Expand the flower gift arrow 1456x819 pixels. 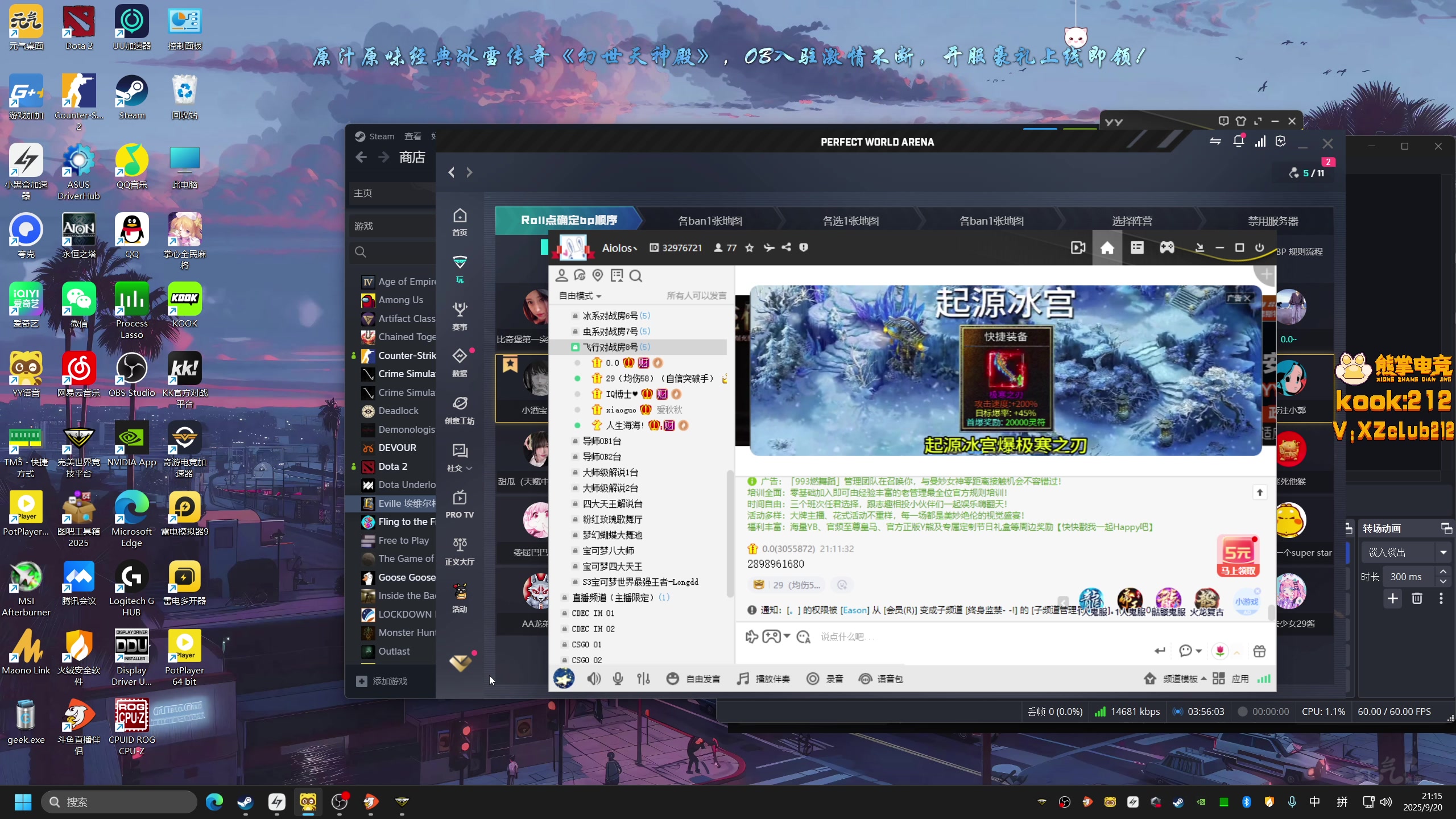click(1236, 652)
